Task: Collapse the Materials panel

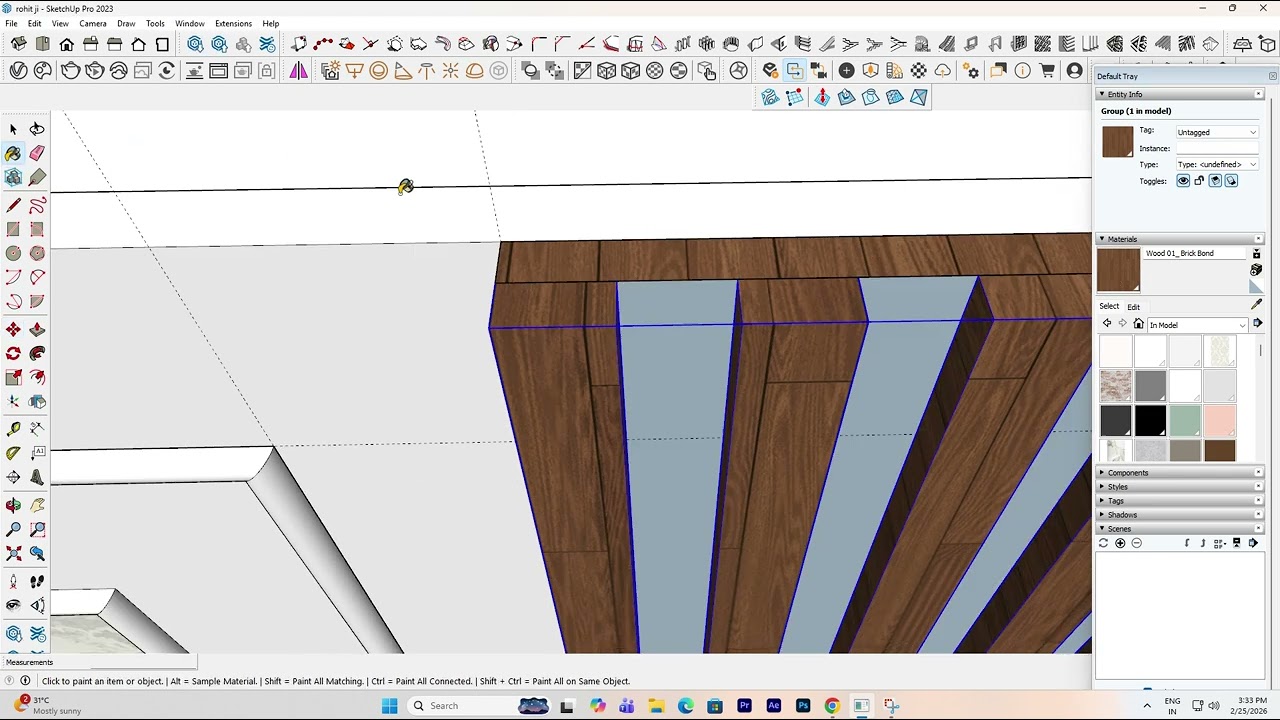Action: tap(1180, 239)
